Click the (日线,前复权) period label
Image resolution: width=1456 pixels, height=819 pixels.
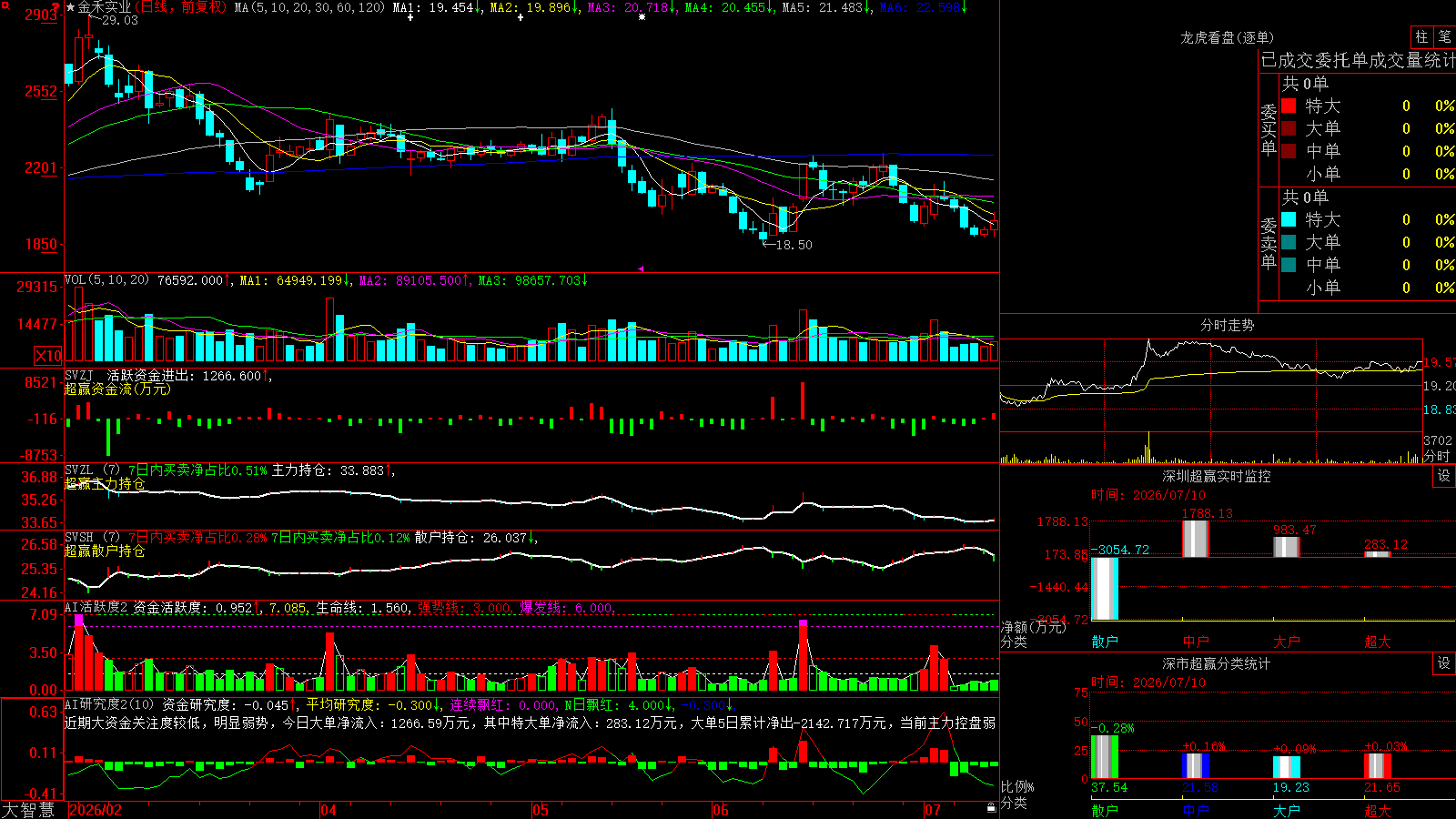(x=182, y=7)
